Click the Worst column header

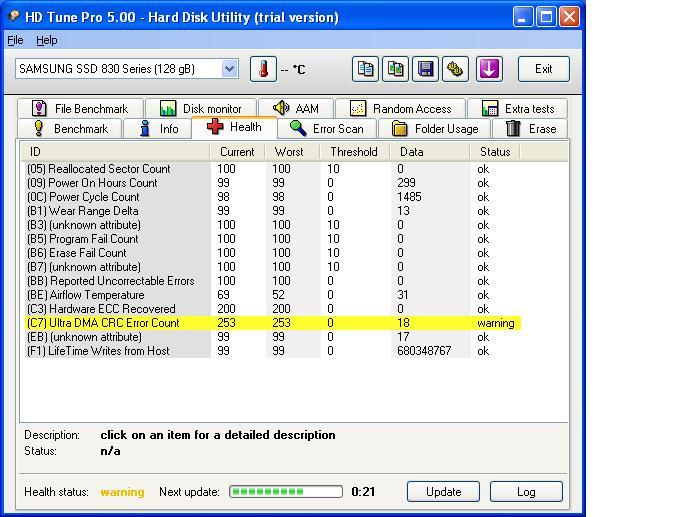292,152
